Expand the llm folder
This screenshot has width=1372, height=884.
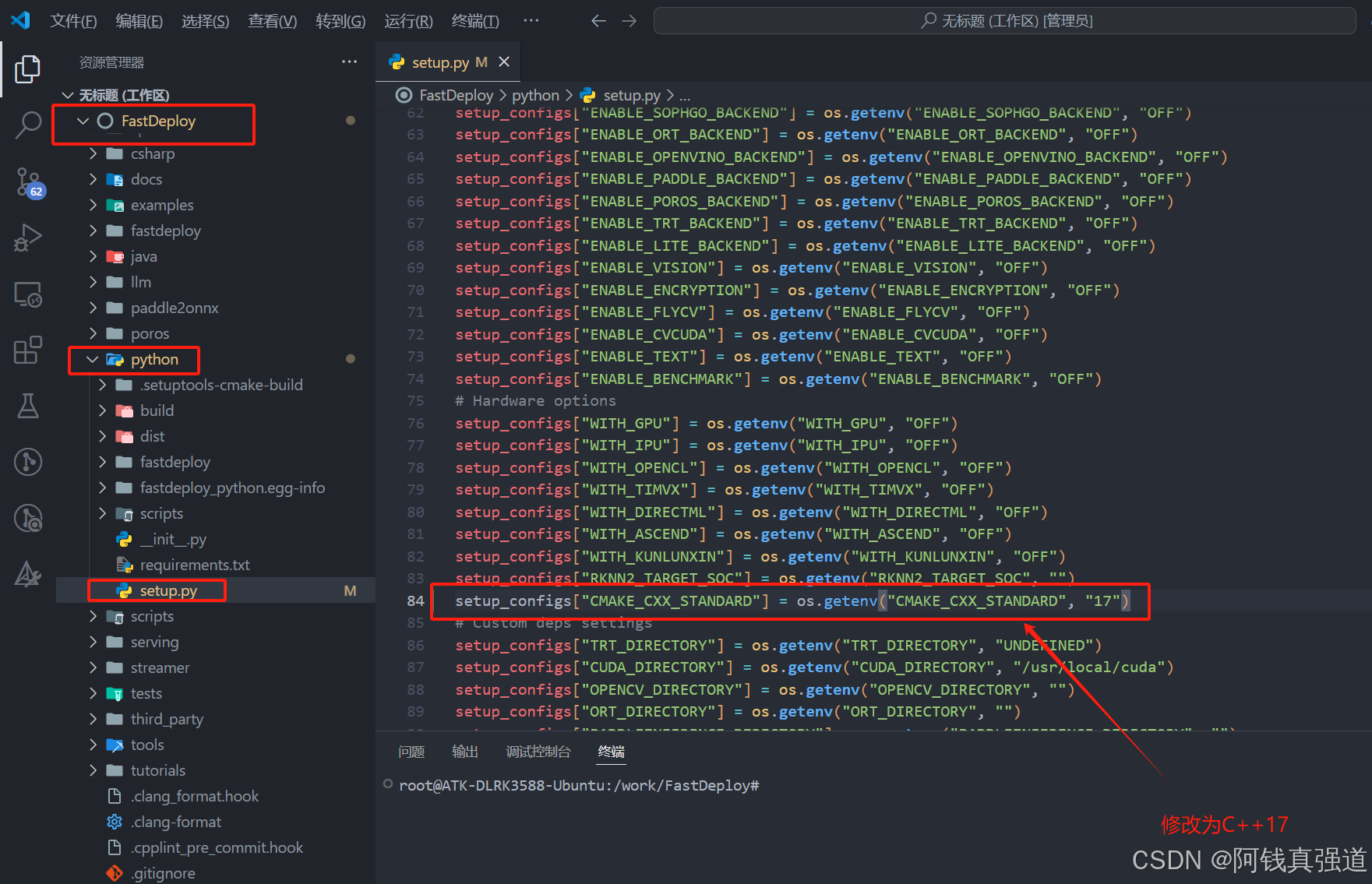(x=93, y=282)
